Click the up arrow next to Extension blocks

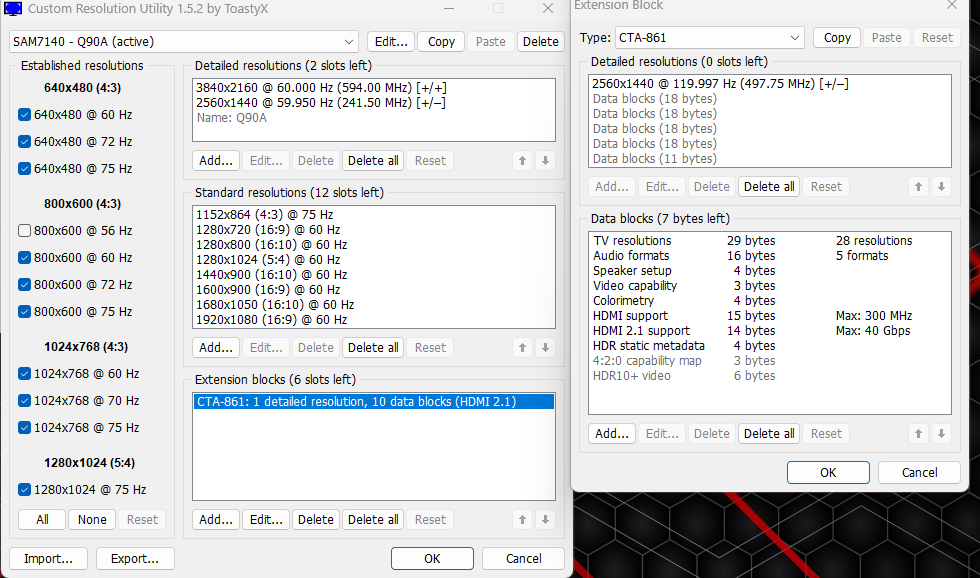521,519
